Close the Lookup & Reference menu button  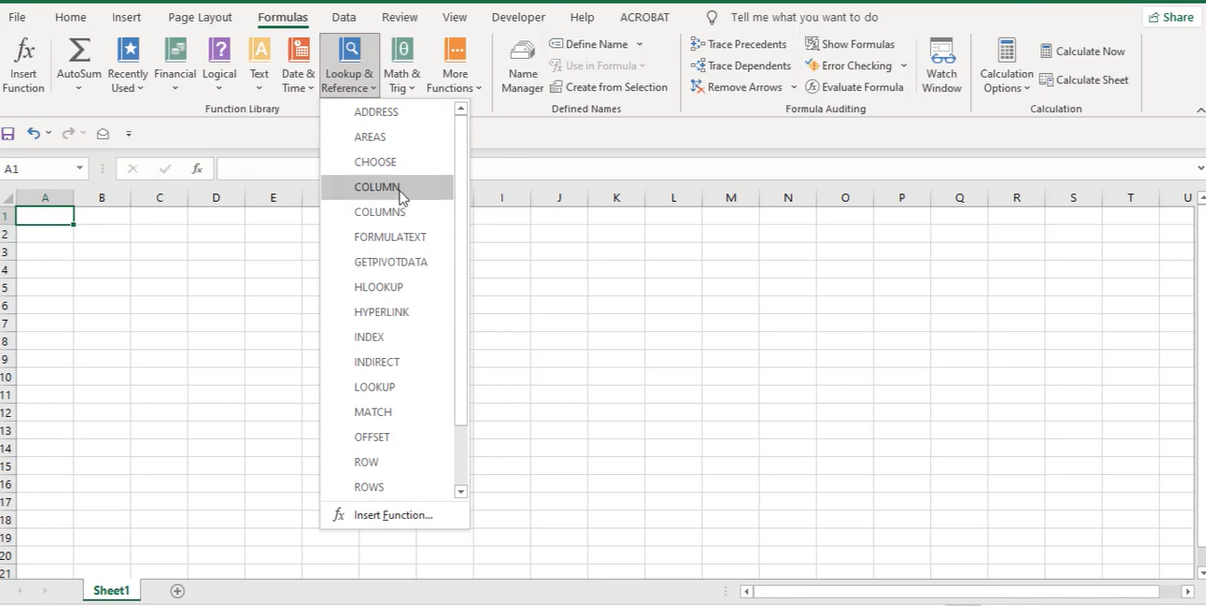pyautogui.click(x=349, y=66)
